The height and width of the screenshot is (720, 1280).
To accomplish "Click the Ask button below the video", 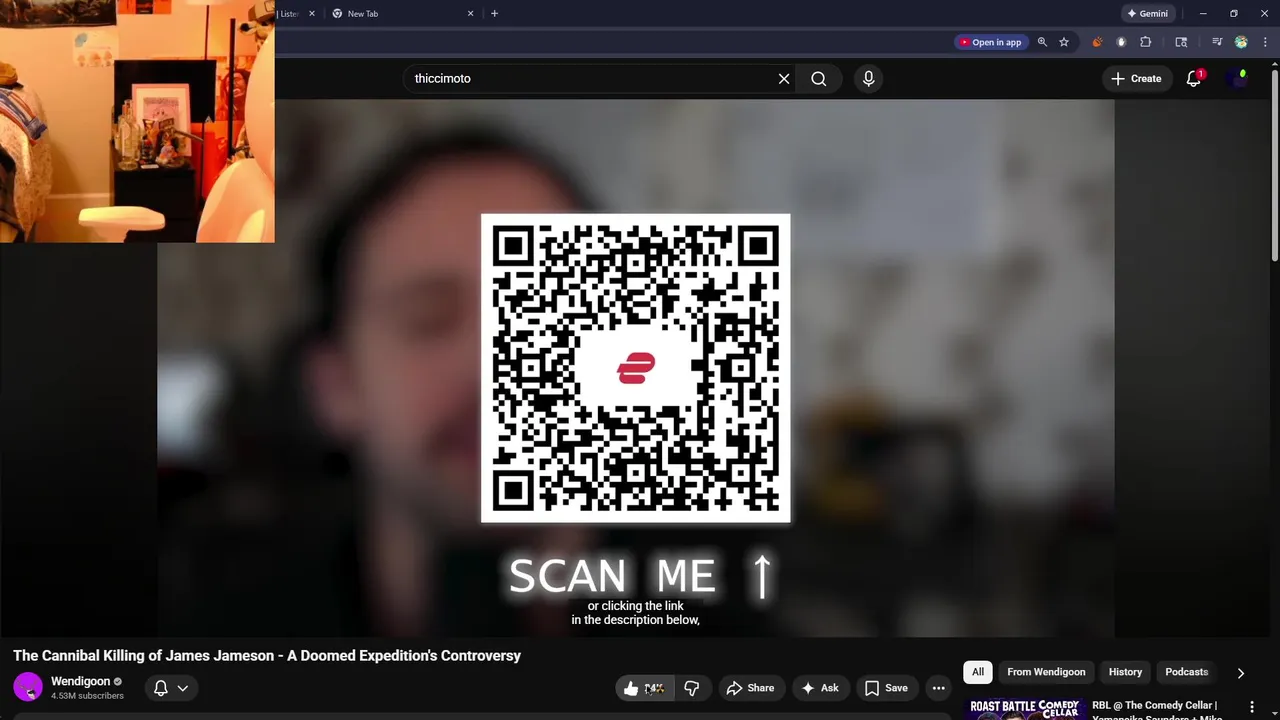I will (x=819, y=688).
